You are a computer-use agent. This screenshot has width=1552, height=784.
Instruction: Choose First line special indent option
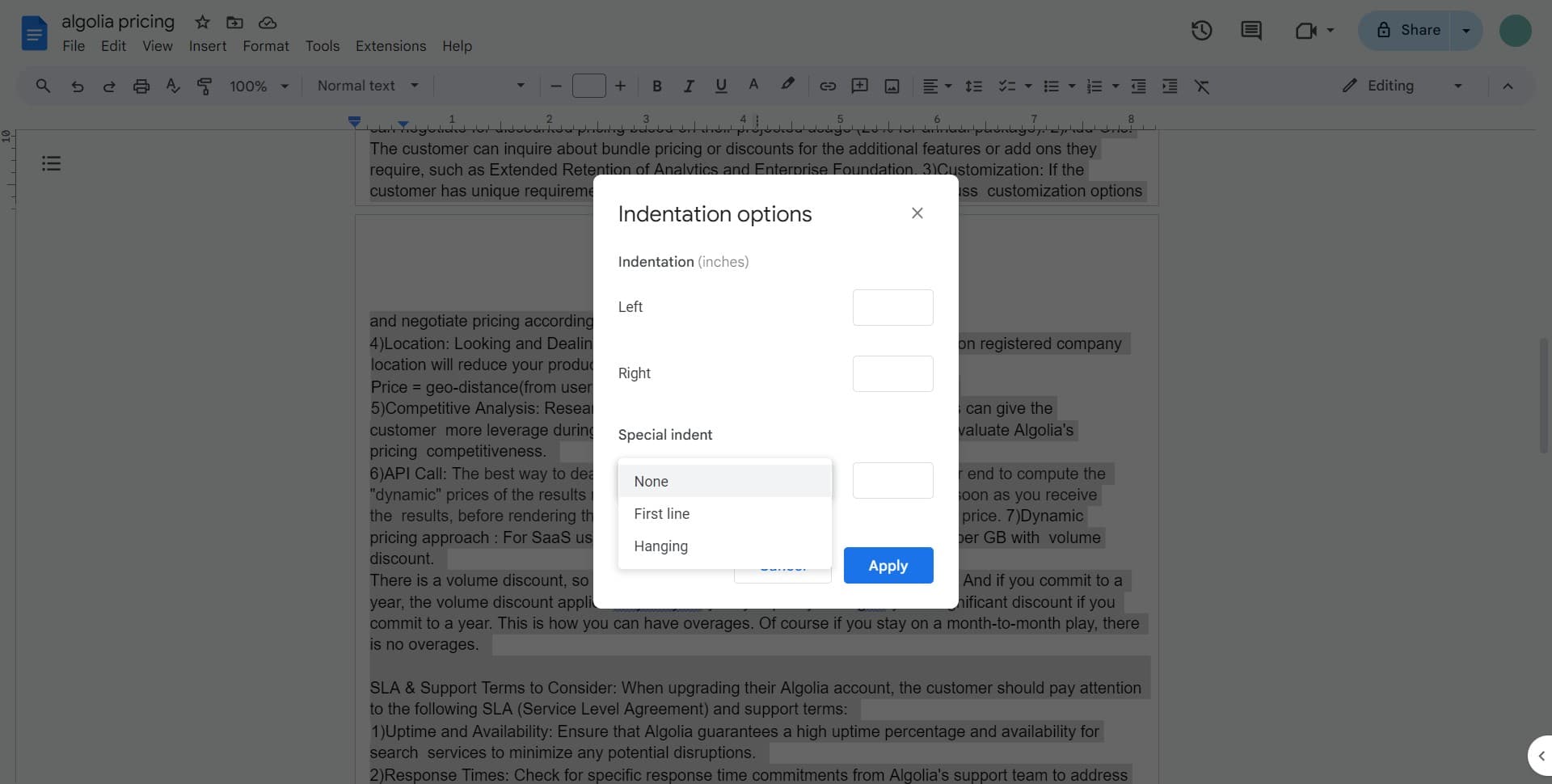(x=661, y=514)
